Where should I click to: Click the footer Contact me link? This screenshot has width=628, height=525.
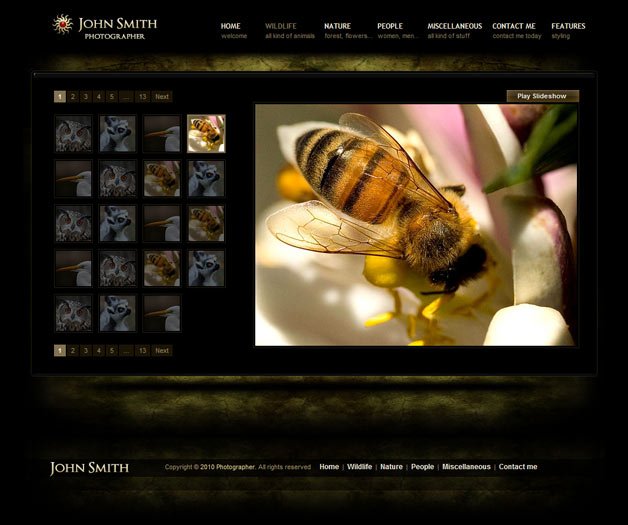tap(518, 467)
